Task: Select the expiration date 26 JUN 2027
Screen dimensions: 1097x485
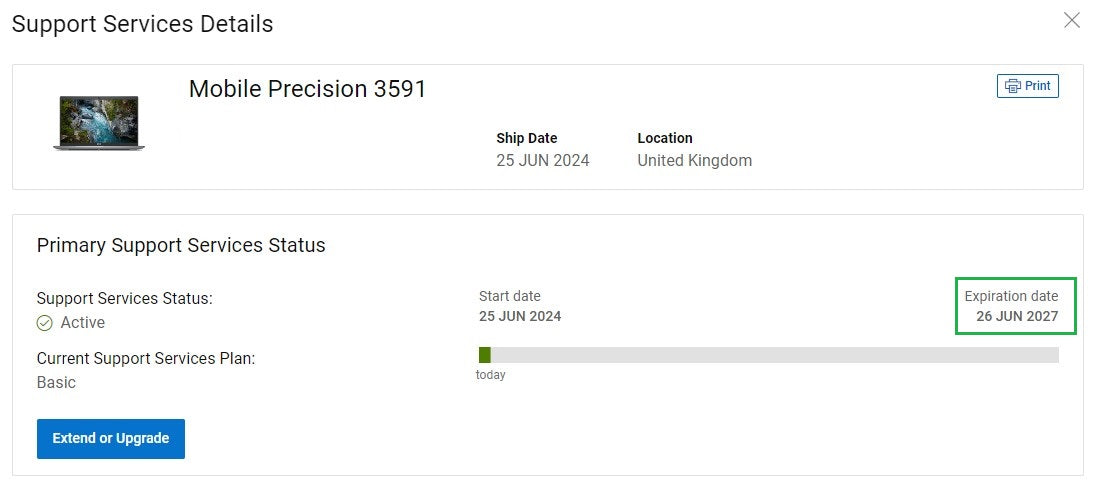Action: point(1017,317)
